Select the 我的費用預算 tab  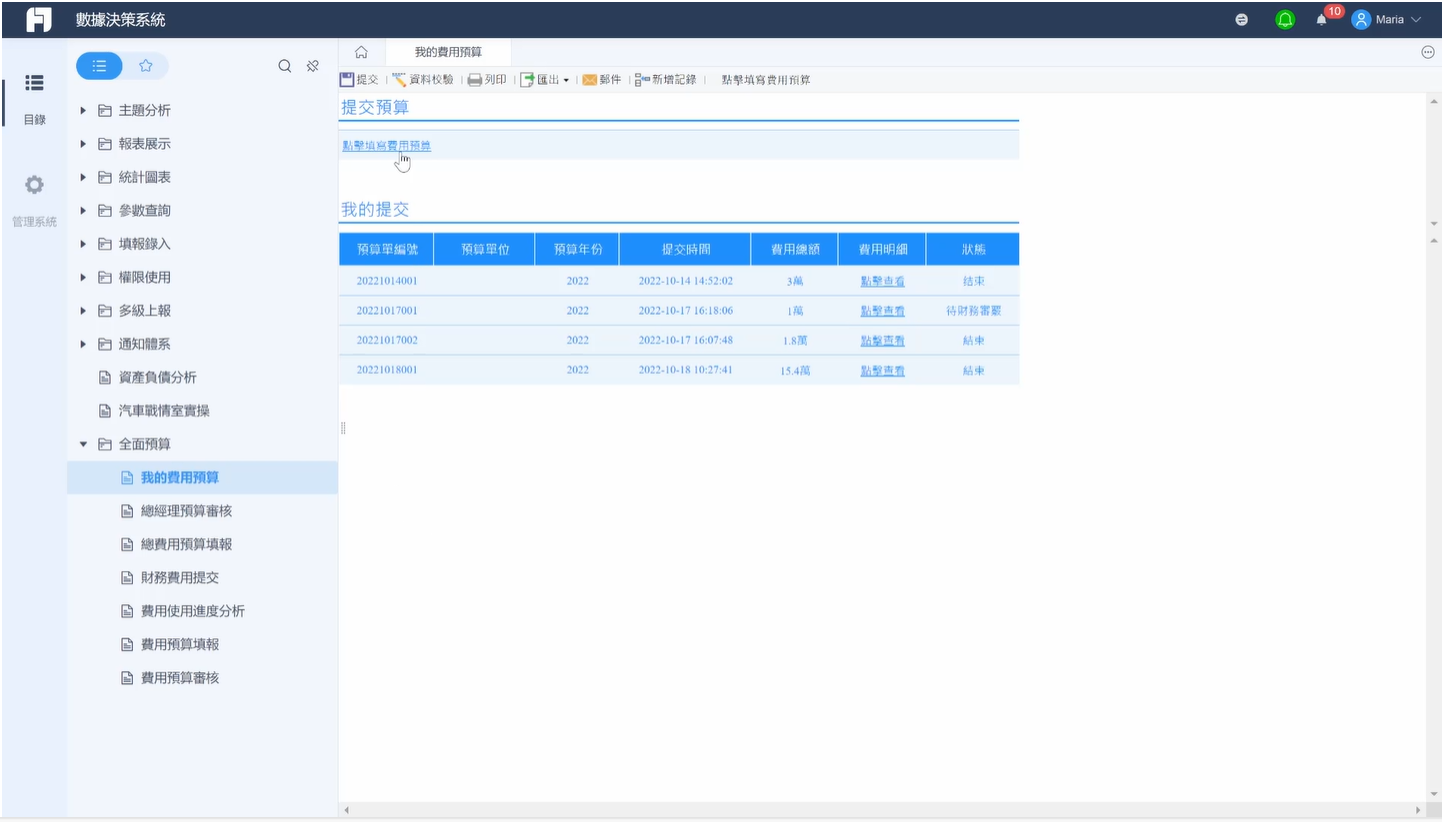(x=448, y=52)
